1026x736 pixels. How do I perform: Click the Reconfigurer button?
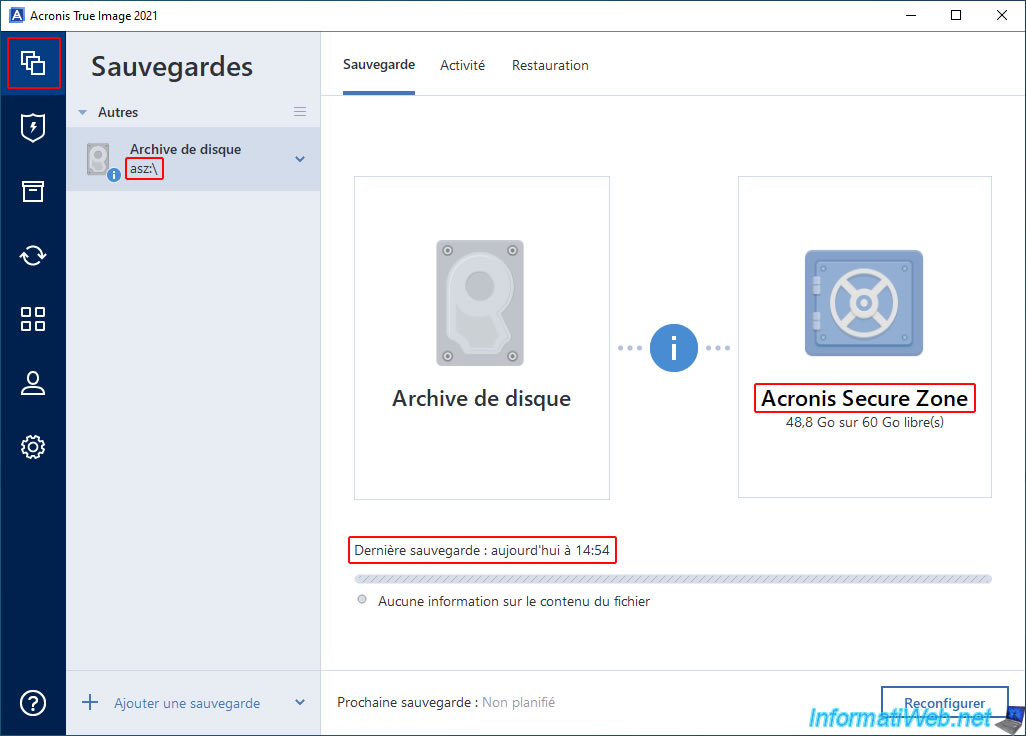click(944, 703)
